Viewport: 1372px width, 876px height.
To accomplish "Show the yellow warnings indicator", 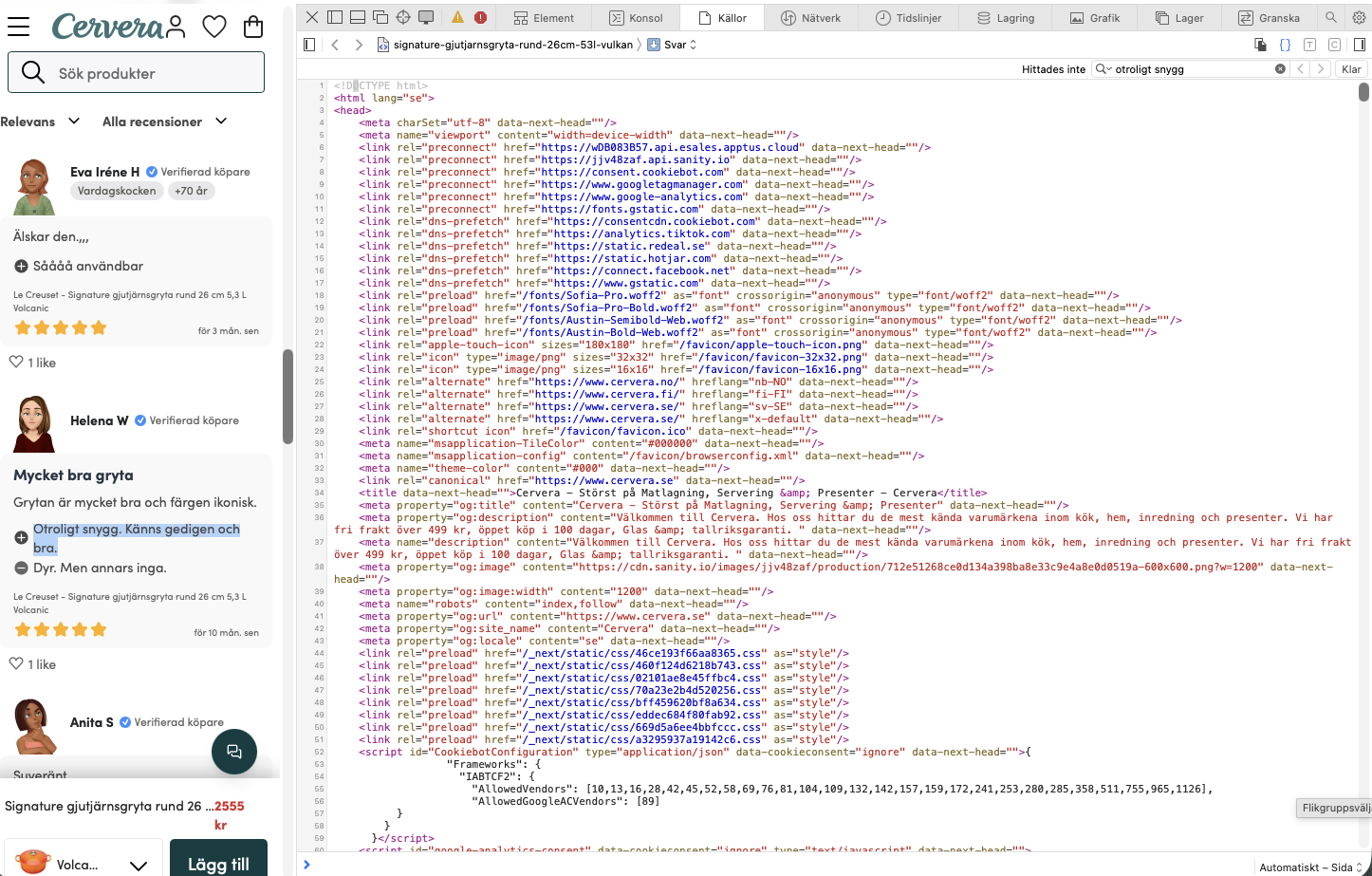I will tap(458, 17).
